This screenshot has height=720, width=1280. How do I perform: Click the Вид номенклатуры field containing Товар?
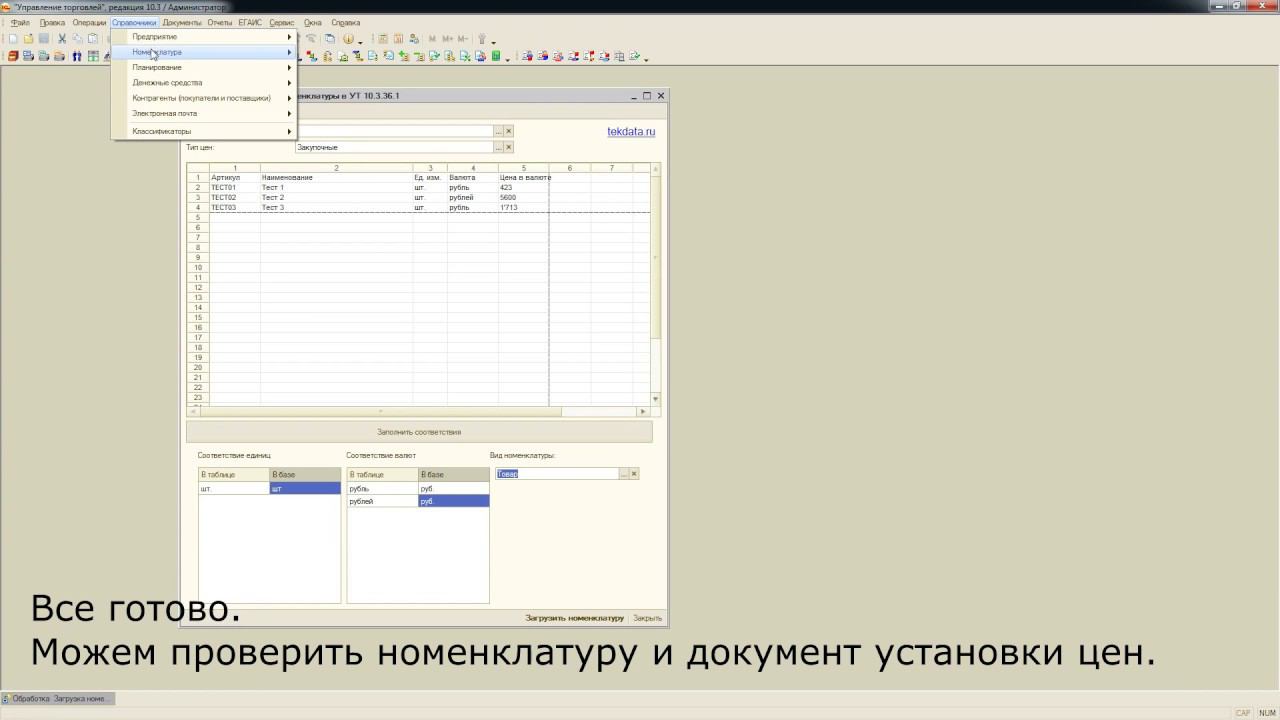coord(557,474)
